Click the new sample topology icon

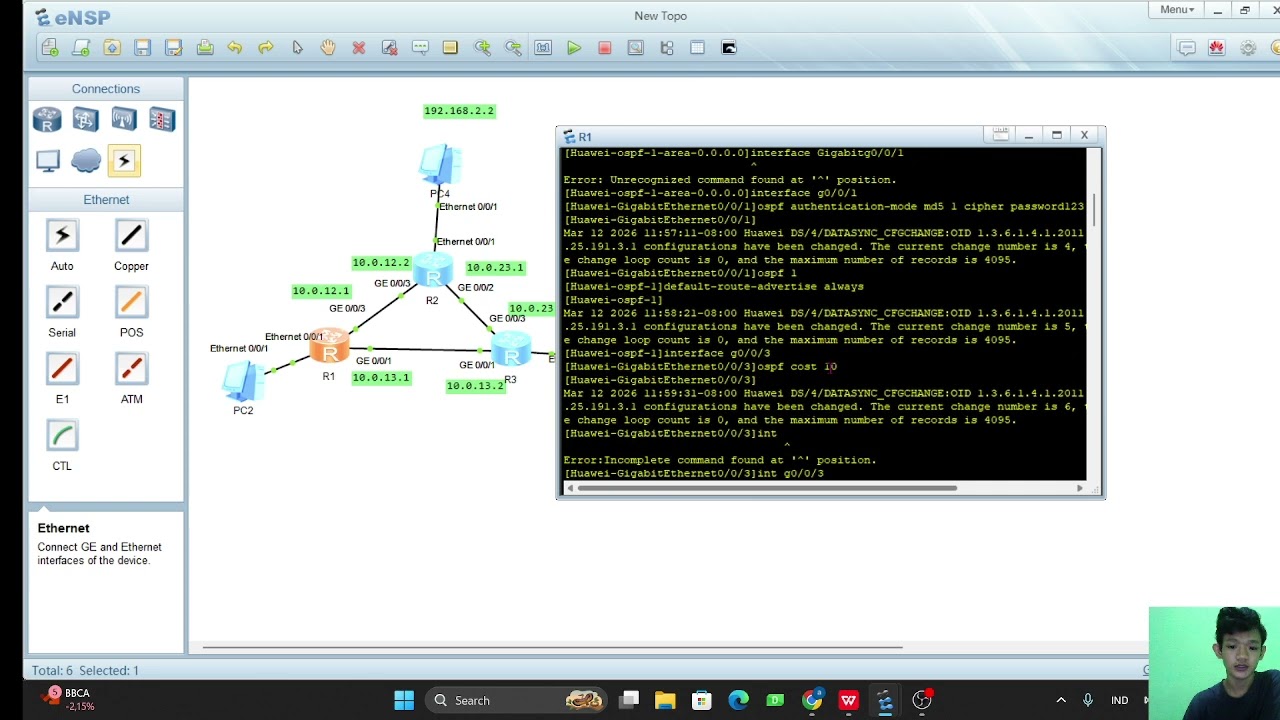pos(81,47)
